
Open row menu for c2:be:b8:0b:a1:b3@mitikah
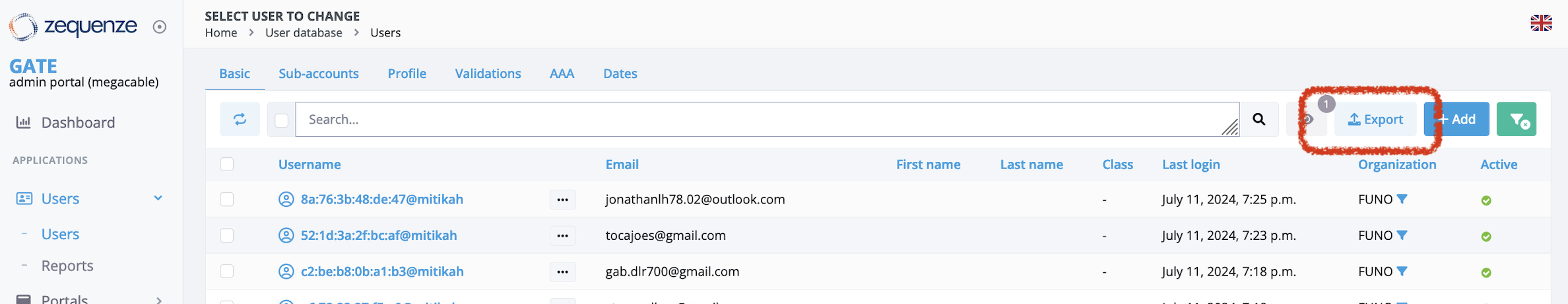[562, 272]
